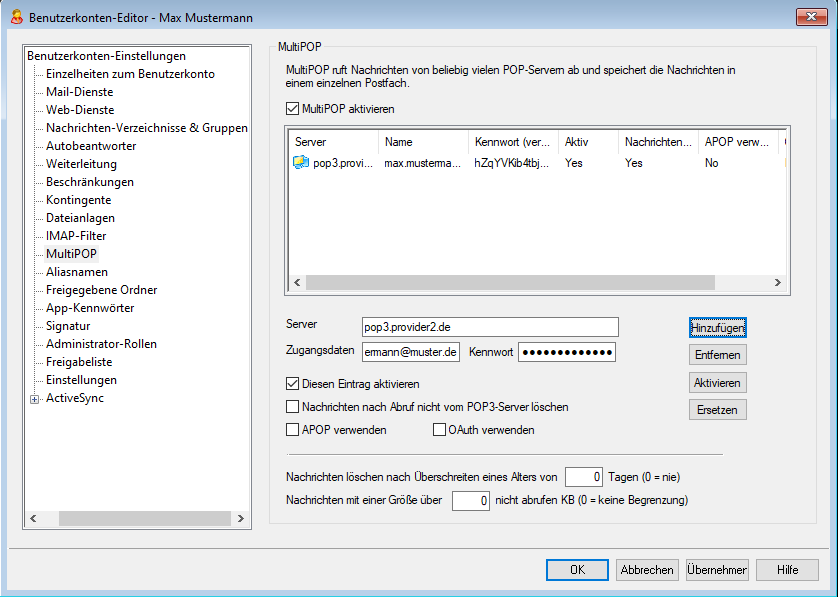838x597 pixels.
Task: Click the Ersetzen button
Action: [x=718, y=409]
